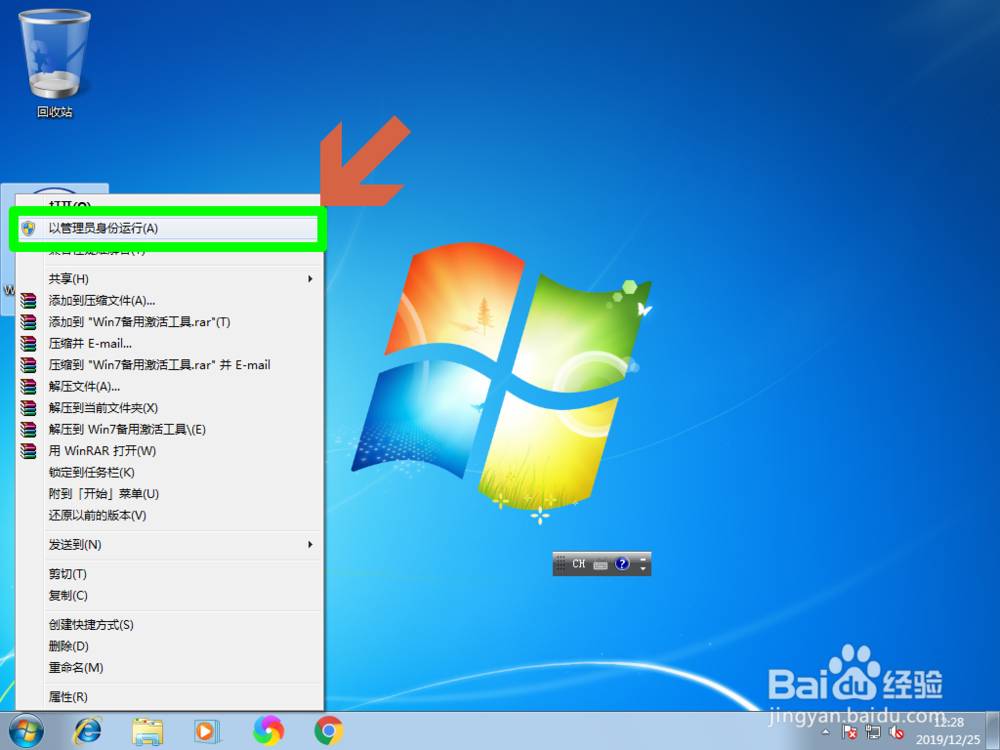Image resolution: width=1000 pixels, height=750 pixels.
Task: Open the Recycle Bin desktop icon
Action: pos(54,64)
